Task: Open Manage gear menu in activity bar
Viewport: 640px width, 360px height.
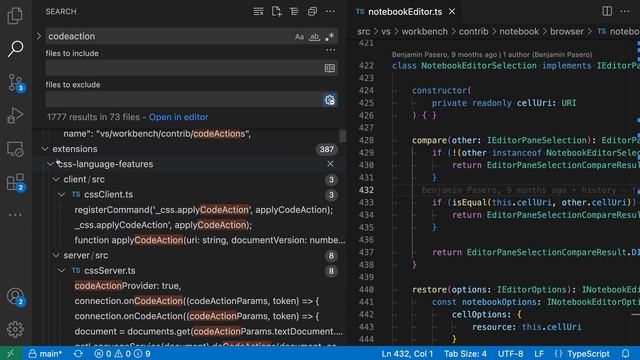Action: 15,329
